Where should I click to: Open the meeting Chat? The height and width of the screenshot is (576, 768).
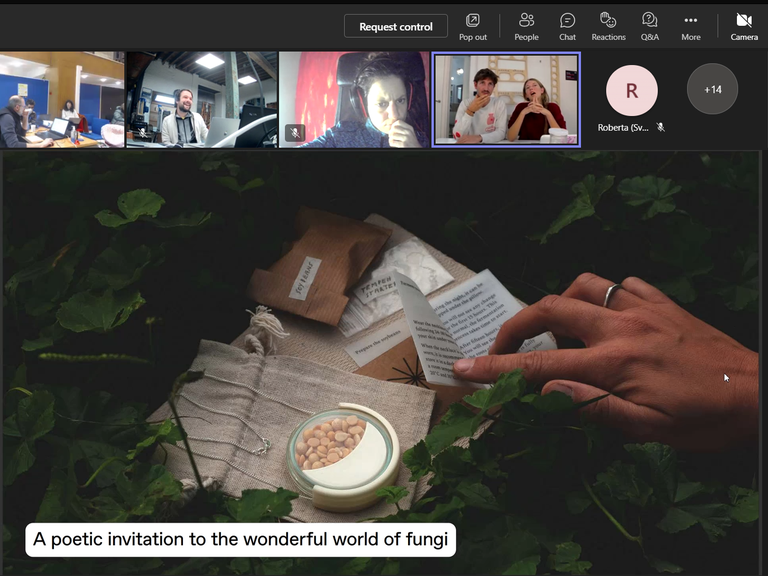pos(567,26)
